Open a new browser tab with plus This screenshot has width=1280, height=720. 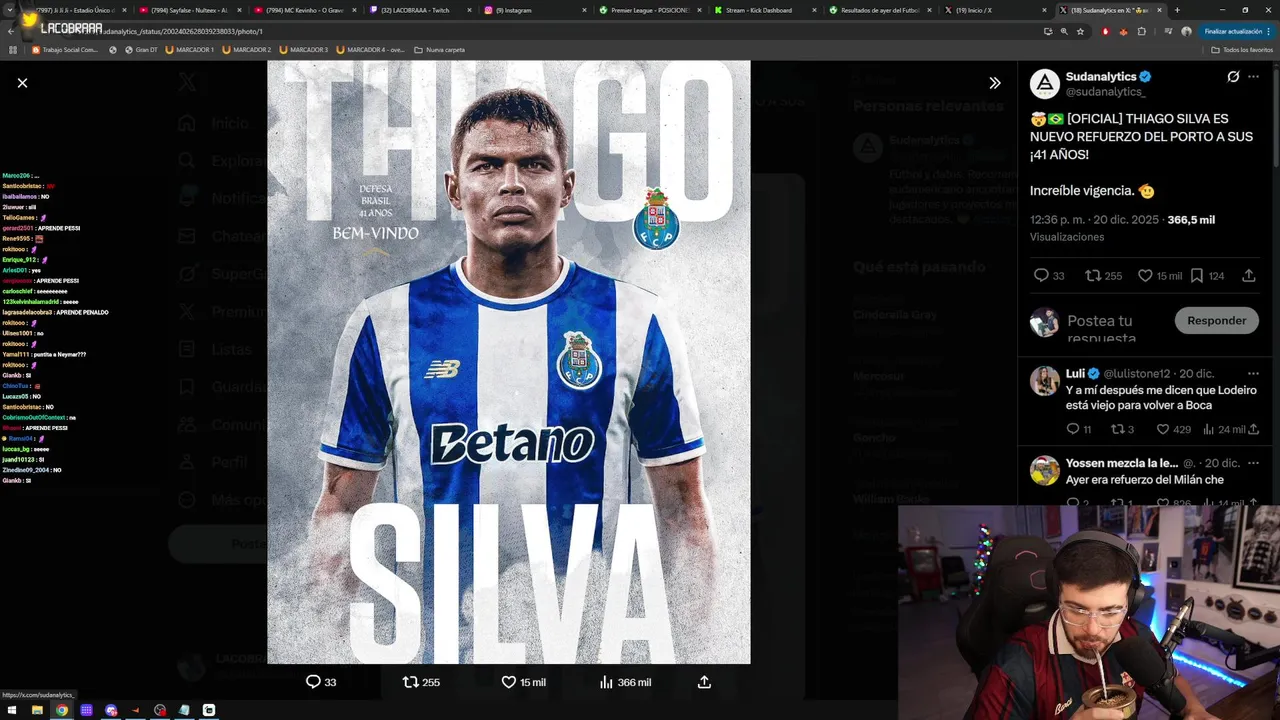click(1177, 10)
